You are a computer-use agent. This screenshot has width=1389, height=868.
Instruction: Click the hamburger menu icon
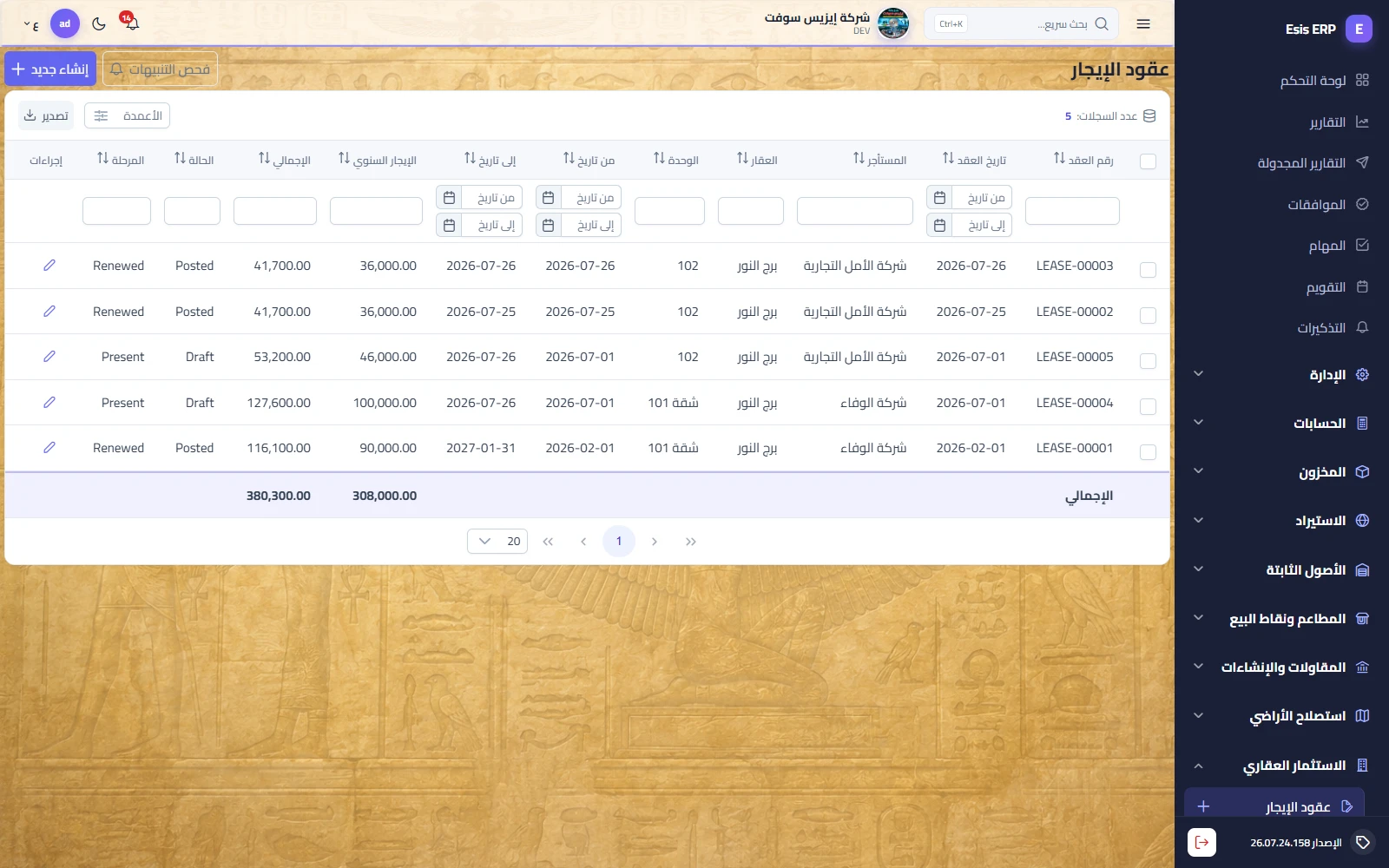1143,23
